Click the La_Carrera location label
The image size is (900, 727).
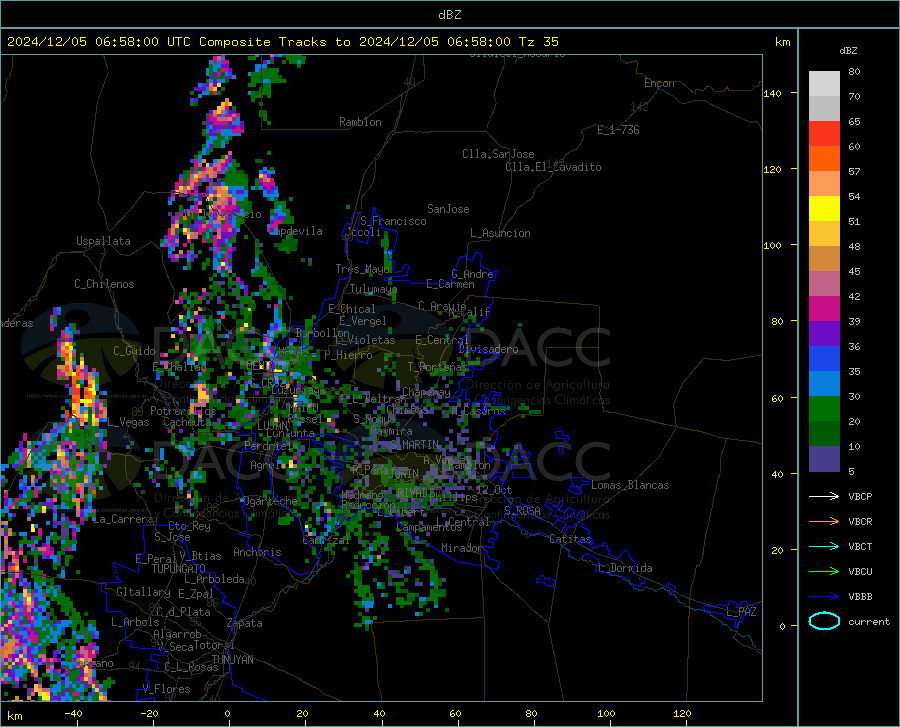point(123,519)
